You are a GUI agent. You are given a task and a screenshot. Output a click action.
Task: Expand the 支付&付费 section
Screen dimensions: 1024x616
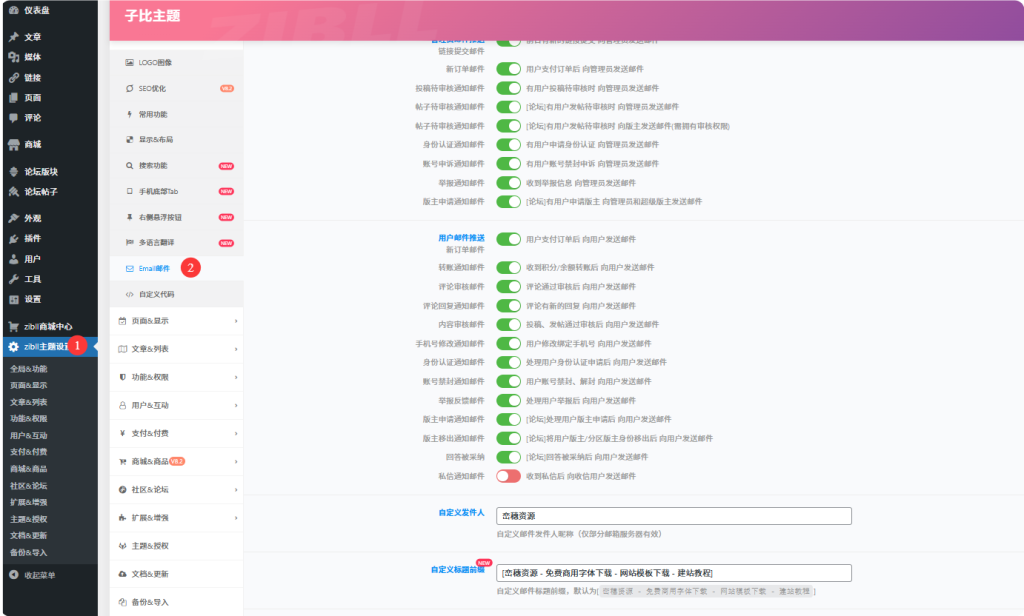point(176,434)
